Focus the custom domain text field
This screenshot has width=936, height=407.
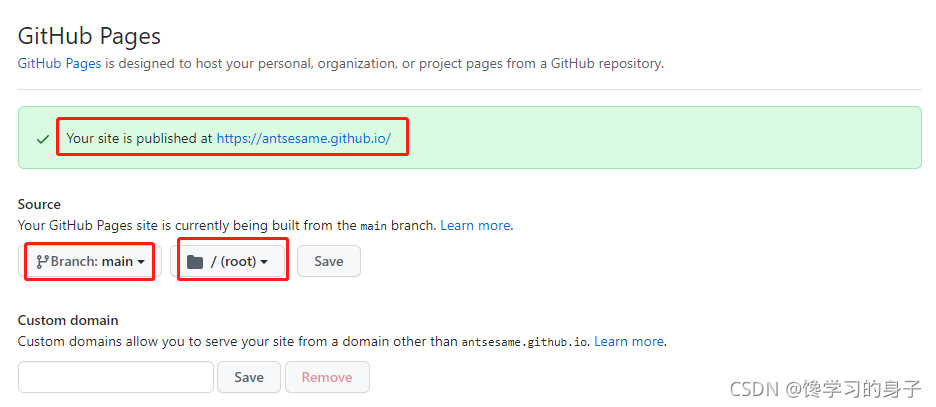point(116,377)
